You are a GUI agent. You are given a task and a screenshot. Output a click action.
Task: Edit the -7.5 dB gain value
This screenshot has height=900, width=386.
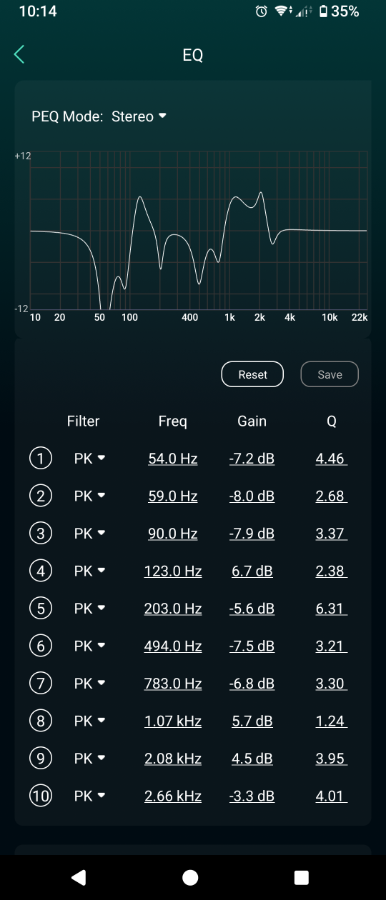pos(252,646)
